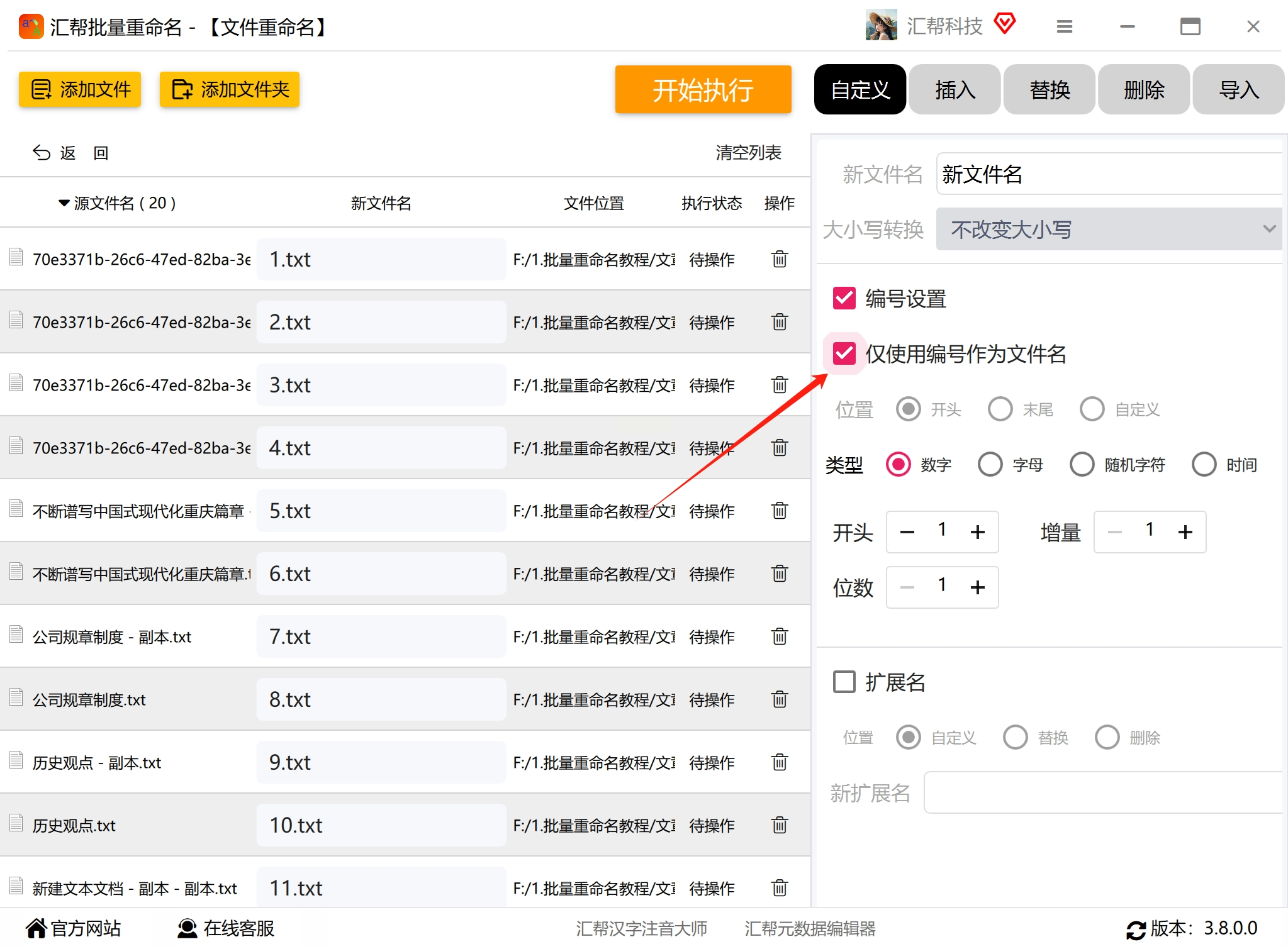Switch to the 替换 tab
The height and width of the screenshot is (949, 1288).
pos(1049,90)
